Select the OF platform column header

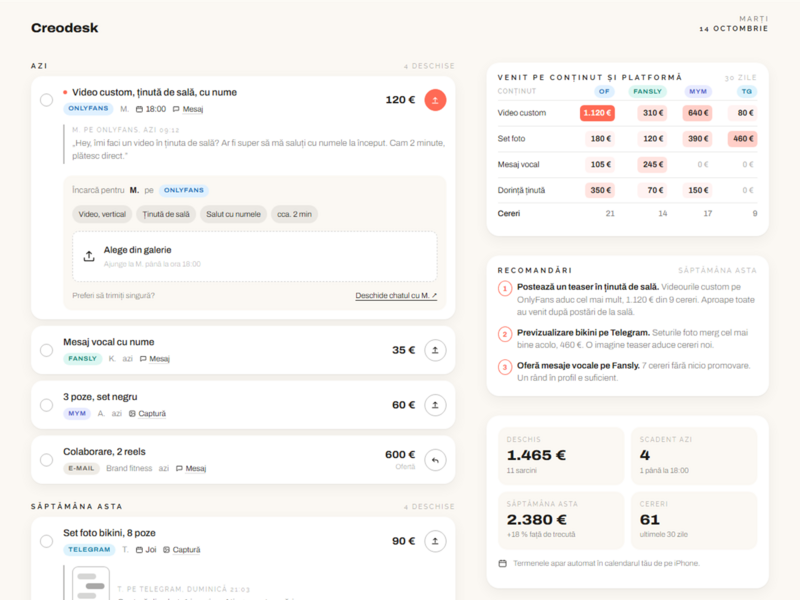click(x=604, y=91)
